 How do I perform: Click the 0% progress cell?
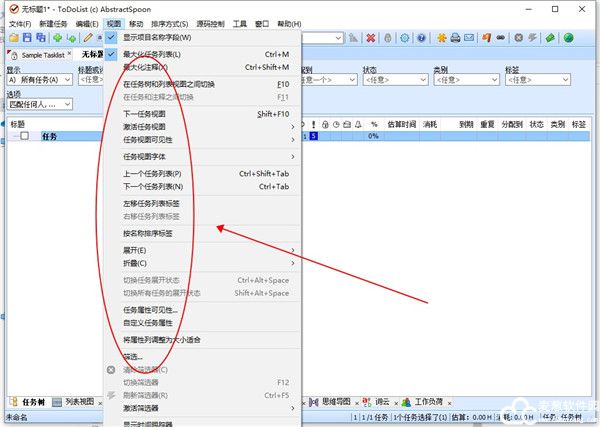pyautogui.click(x=372, y=137)
